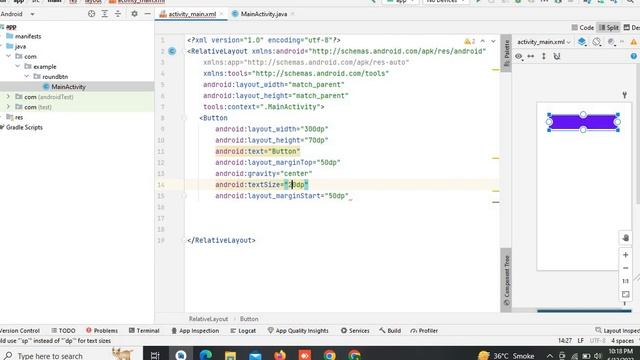Expand the com (test) node
Image resolution: width=640 pixels, height=360 pixels.
tap(8, 107)
